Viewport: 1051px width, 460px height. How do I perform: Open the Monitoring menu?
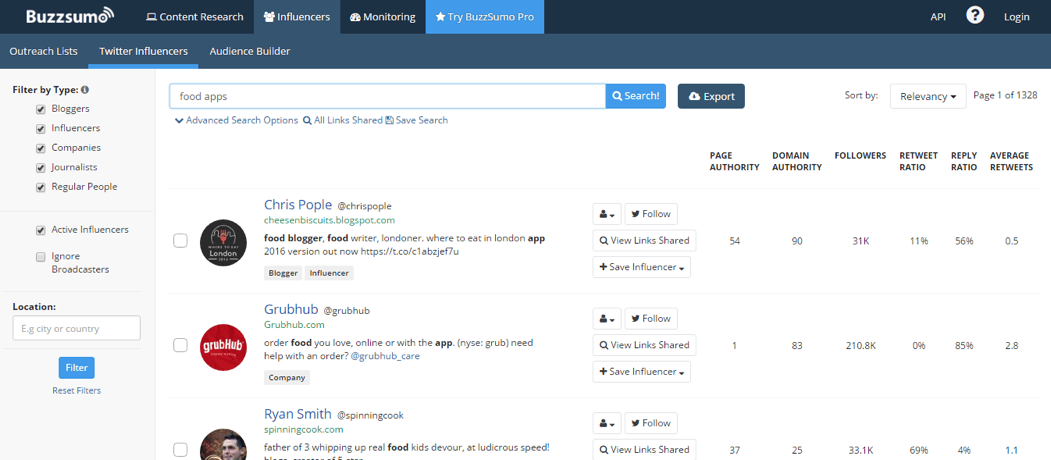point(383,17)
